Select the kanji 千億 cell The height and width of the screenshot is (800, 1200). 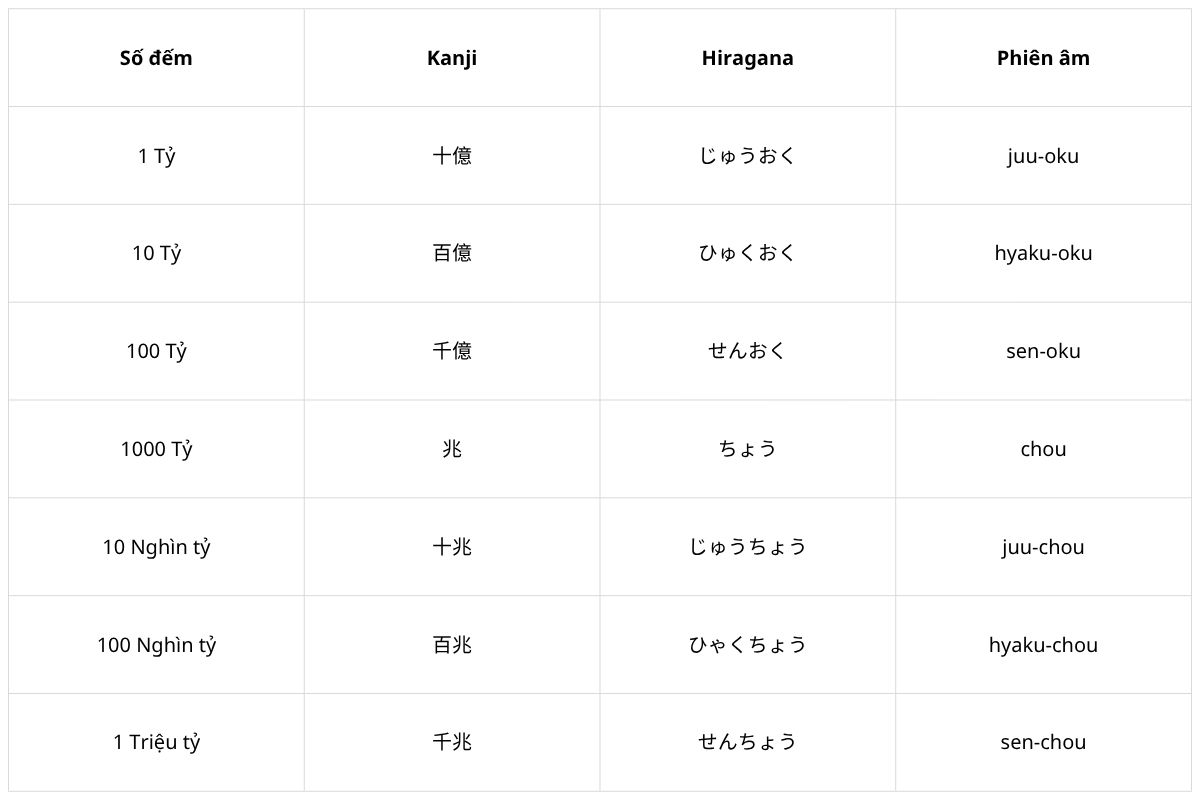point(452,352)
